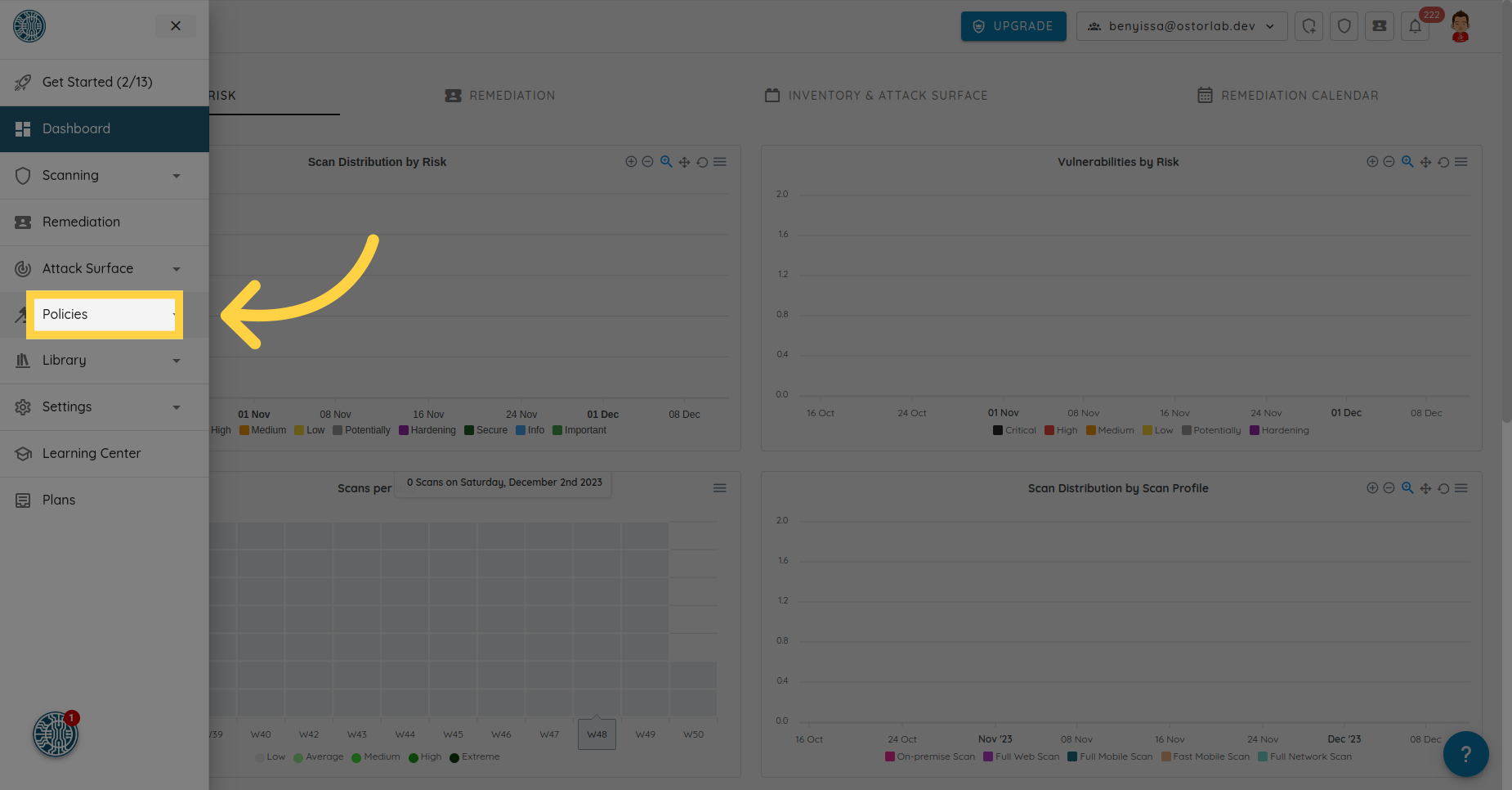
Task: Reset zoom on Vulnerabilities by Risk chart
Action: [1443, 162]
